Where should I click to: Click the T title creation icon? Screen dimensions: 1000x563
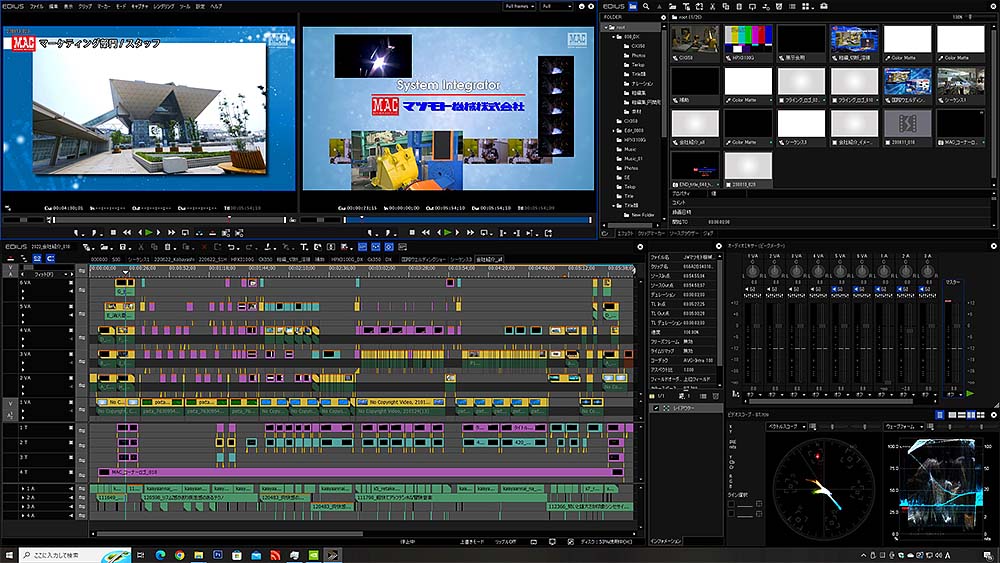304,247
